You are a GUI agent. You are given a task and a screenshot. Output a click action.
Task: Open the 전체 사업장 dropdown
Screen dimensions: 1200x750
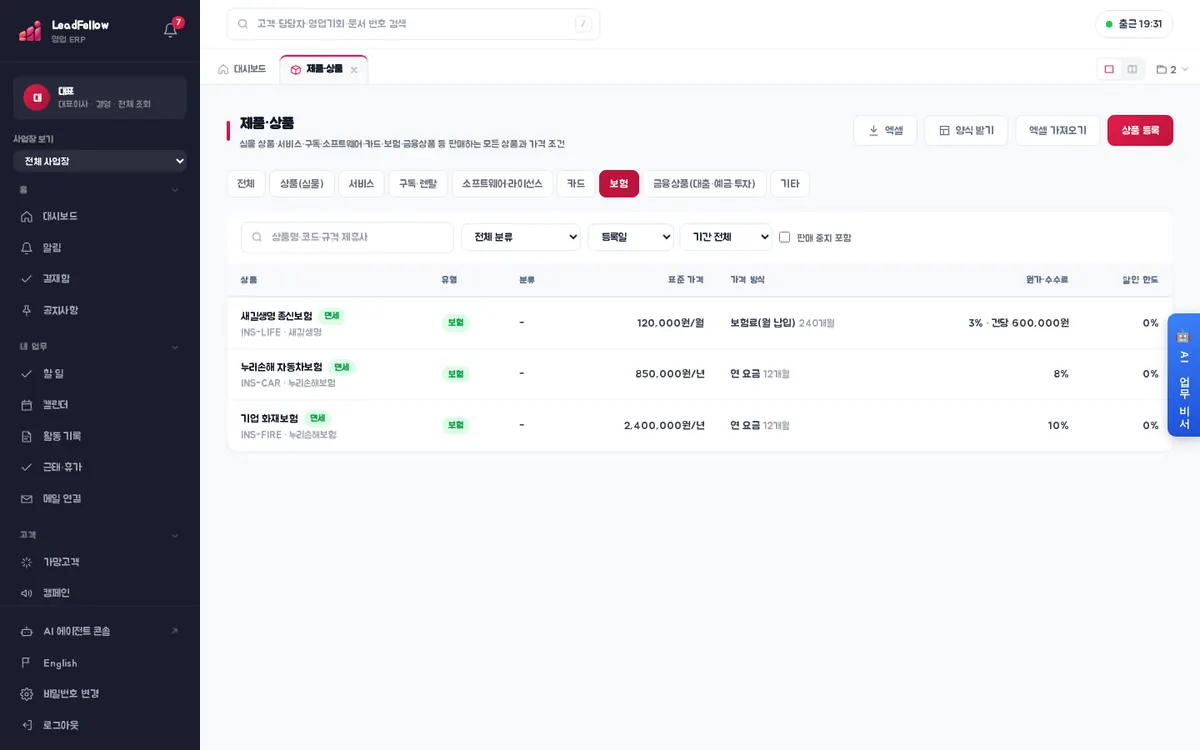100,161
